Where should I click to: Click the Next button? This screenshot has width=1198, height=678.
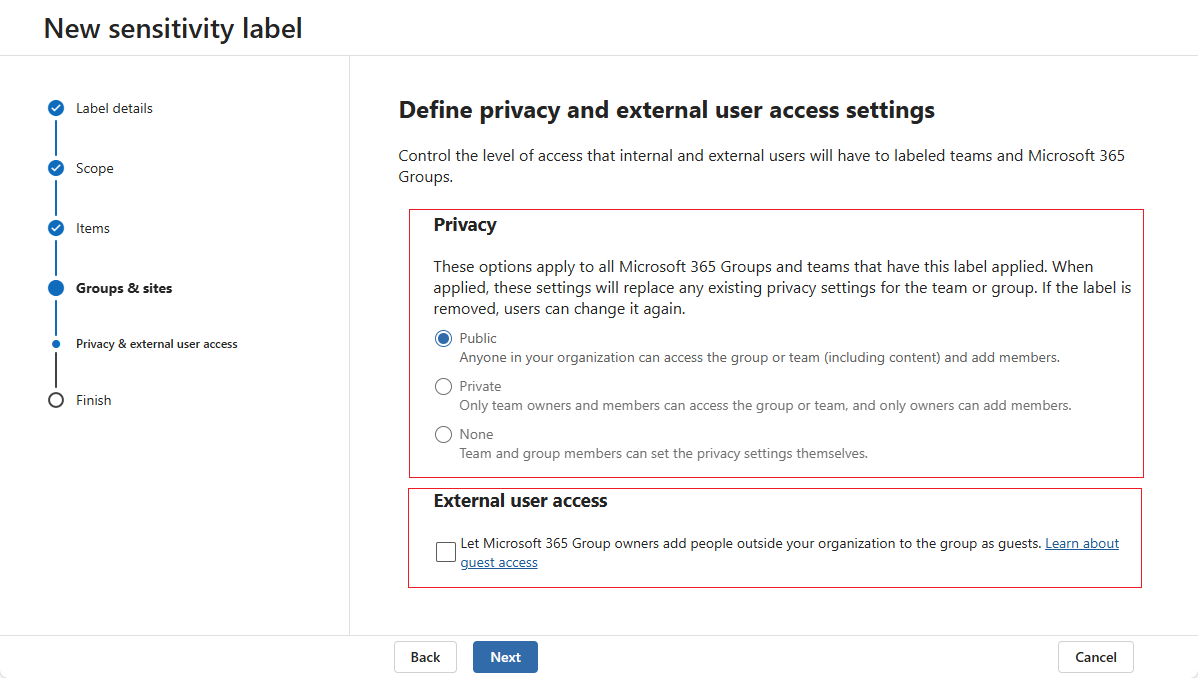point(505,657)
